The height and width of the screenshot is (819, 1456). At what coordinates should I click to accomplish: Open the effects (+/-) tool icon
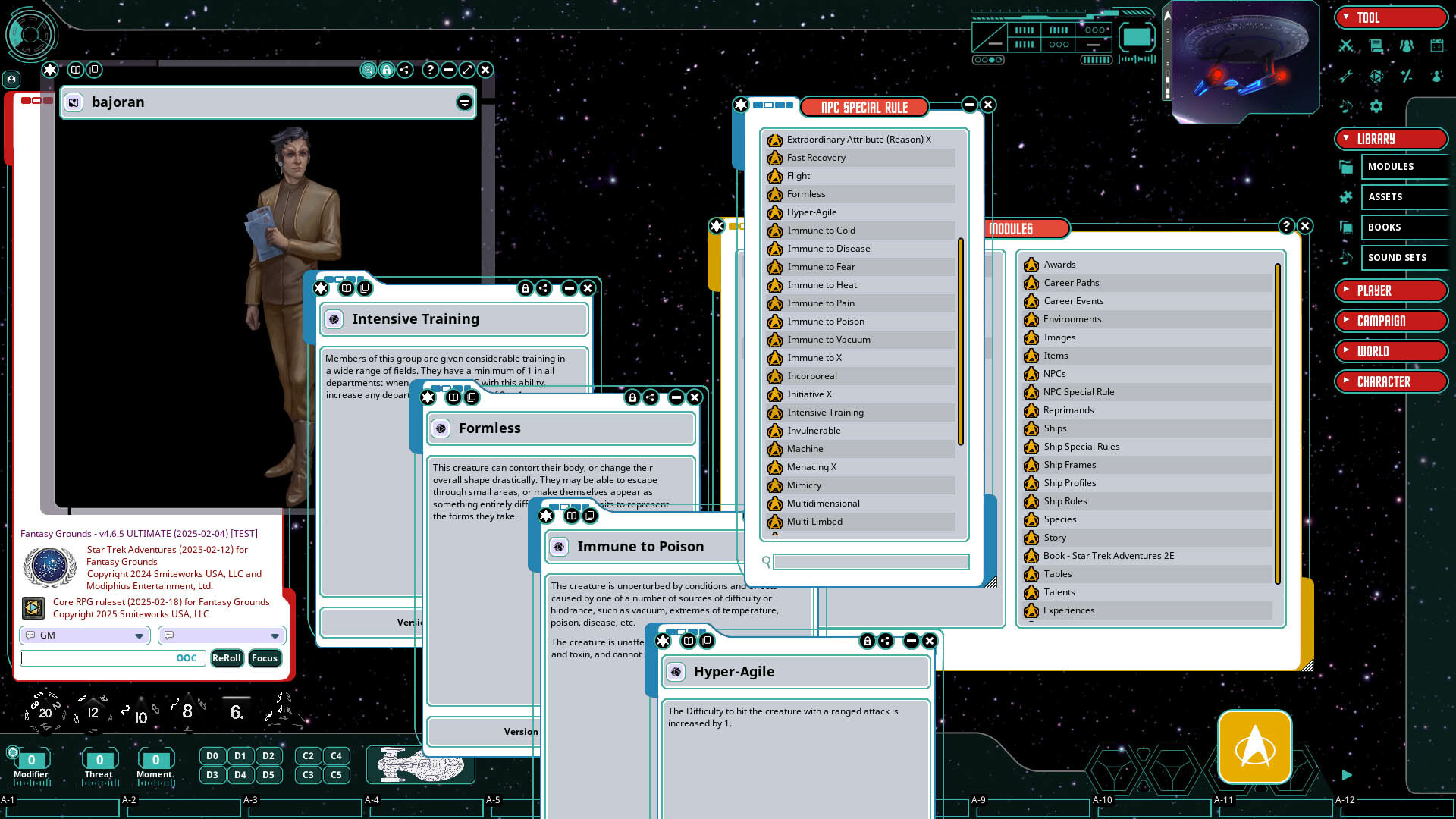click(1407, 76)
